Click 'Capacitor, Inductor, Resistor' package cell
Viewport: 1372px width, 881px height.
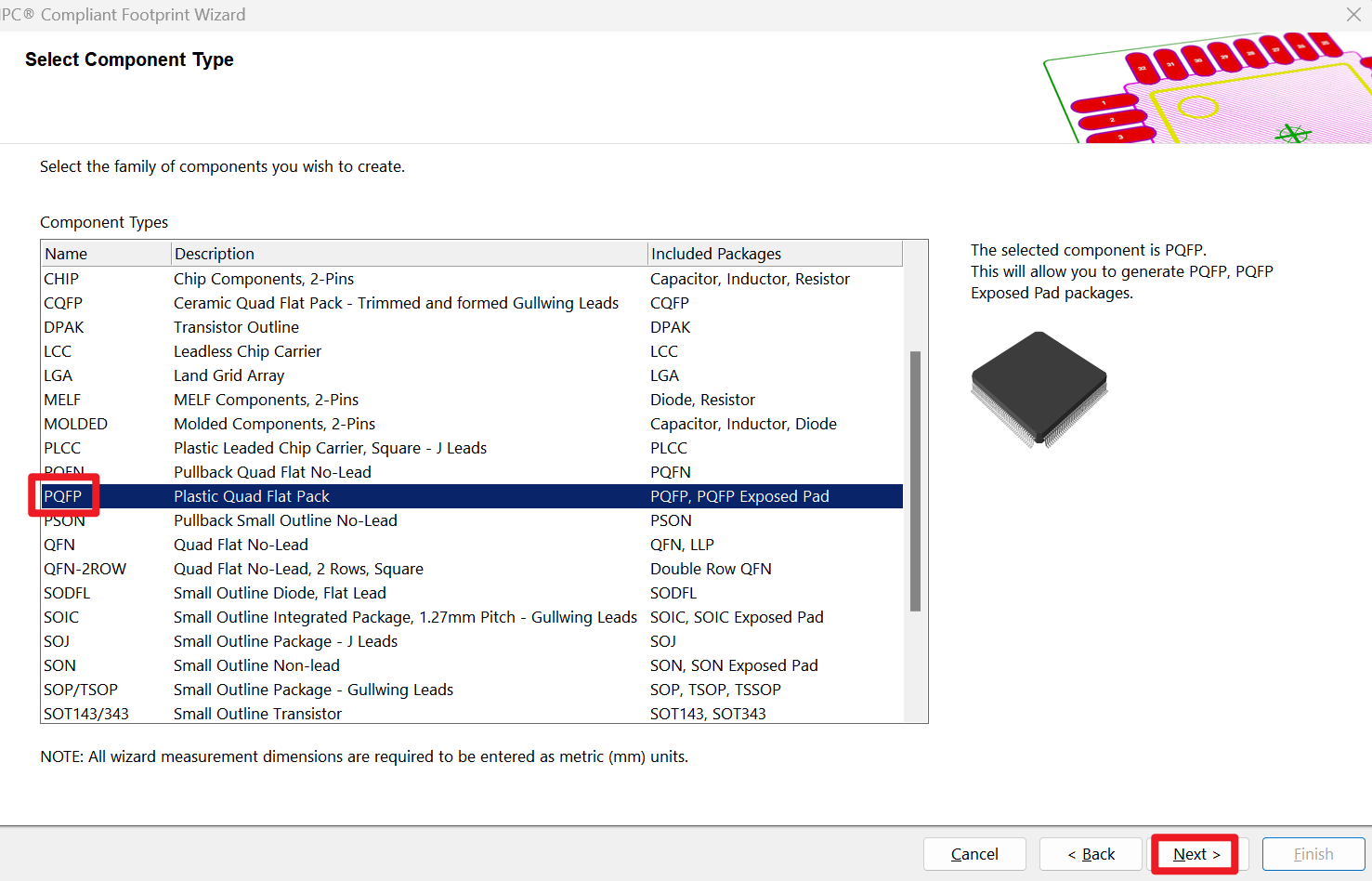tap(750, 279)
